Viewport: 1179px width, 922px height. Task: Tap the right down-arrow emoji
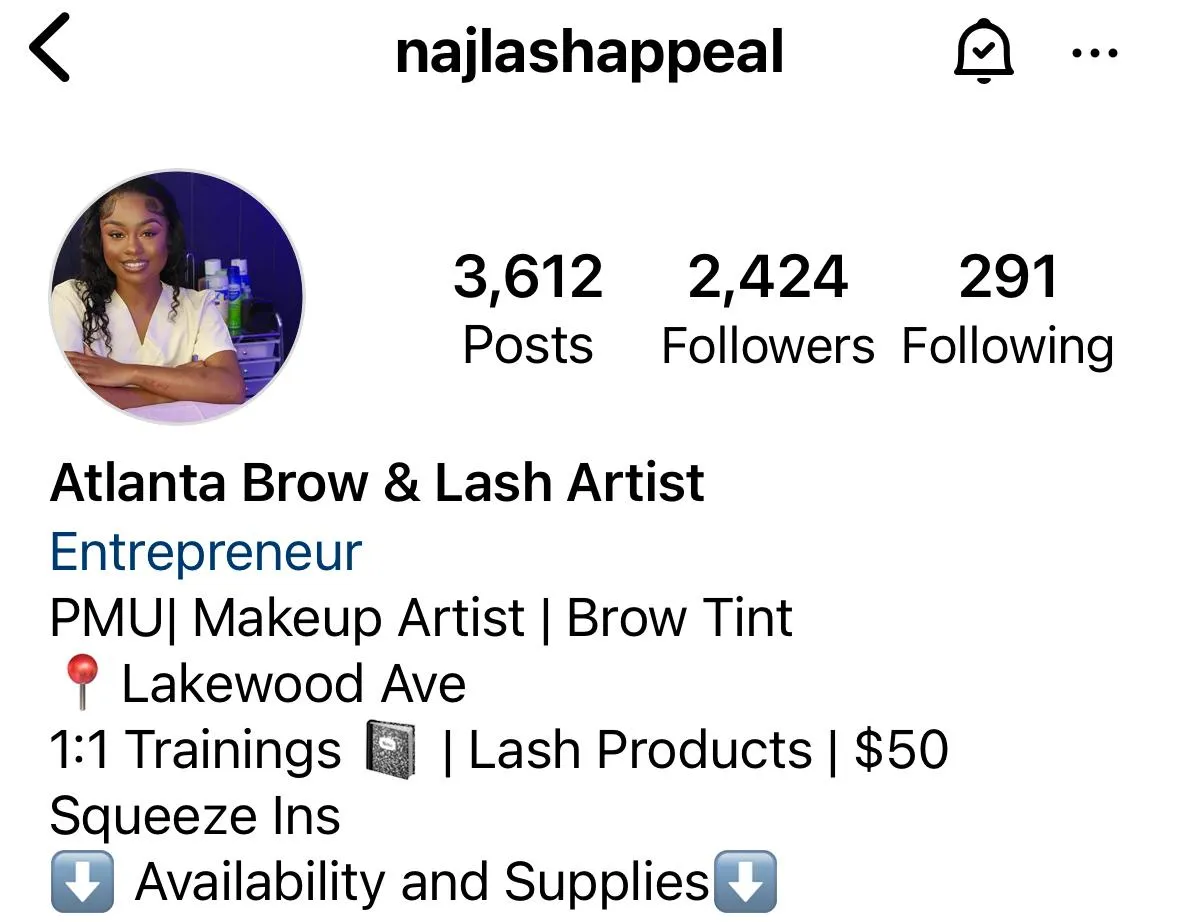coord(744,881)
